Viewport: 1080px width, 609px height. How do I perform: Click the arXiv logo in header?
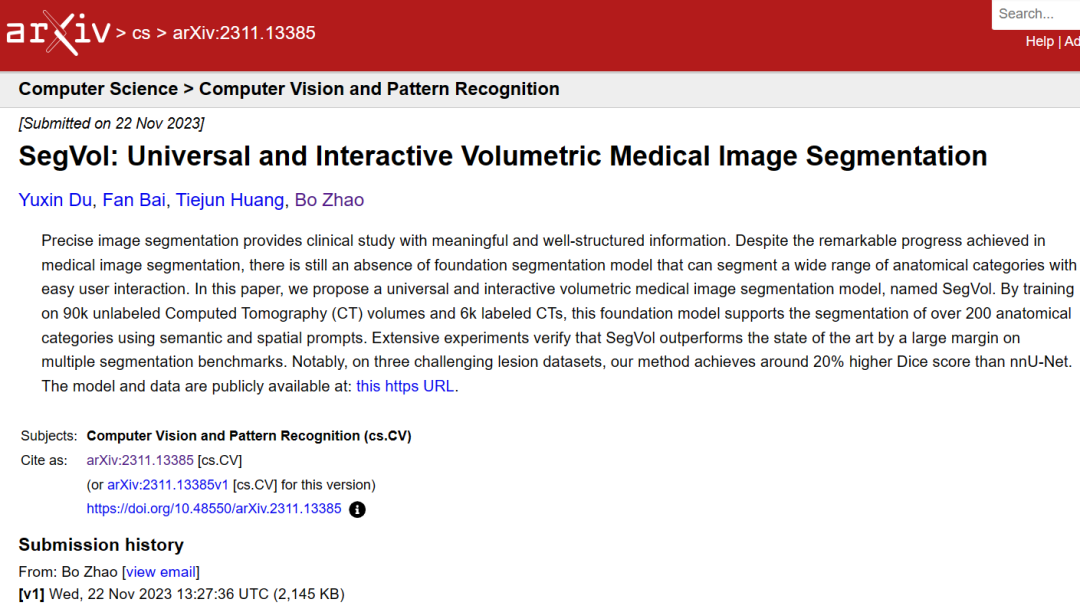pos(58,32)
